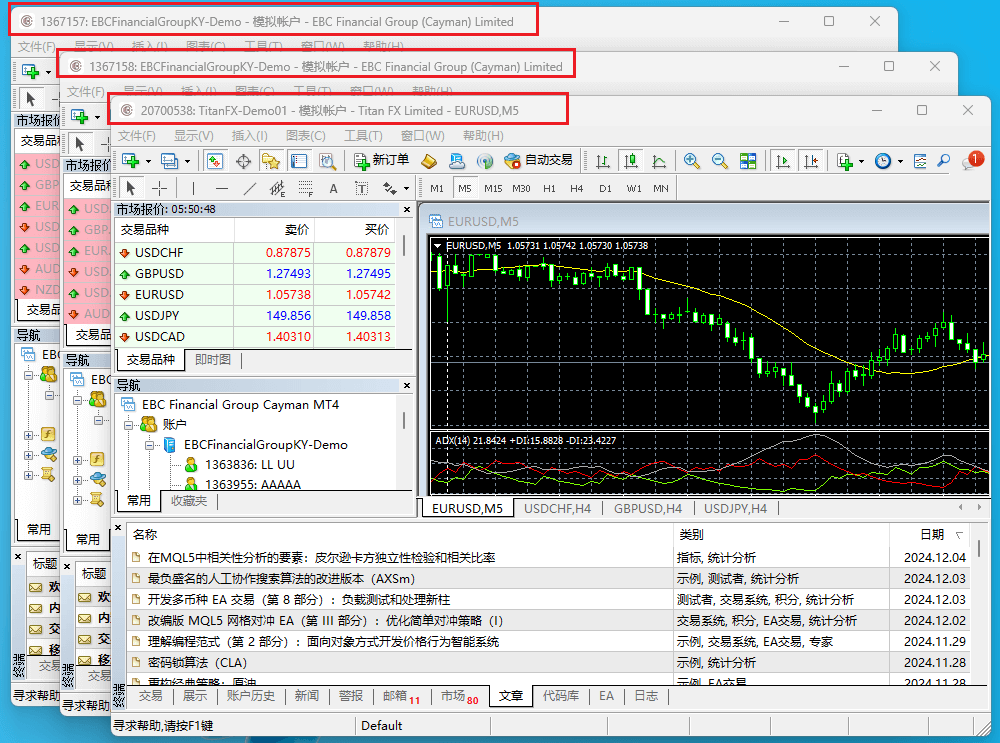Switch chart to line chart icon
This screenshot has width=1000, height=743.
click(659, 161)
